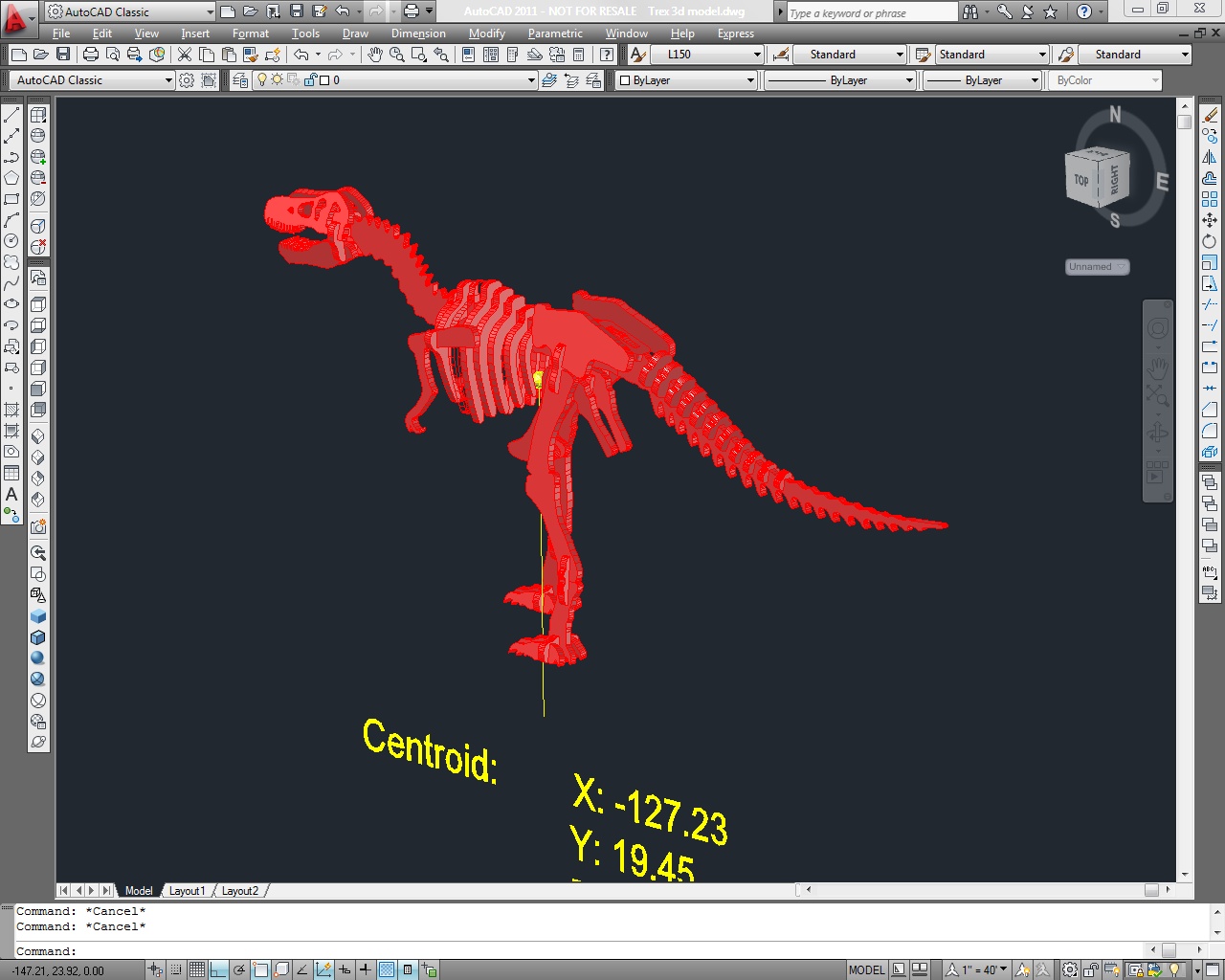Click the Save icon in Standard toolbar

pos(63,55)
